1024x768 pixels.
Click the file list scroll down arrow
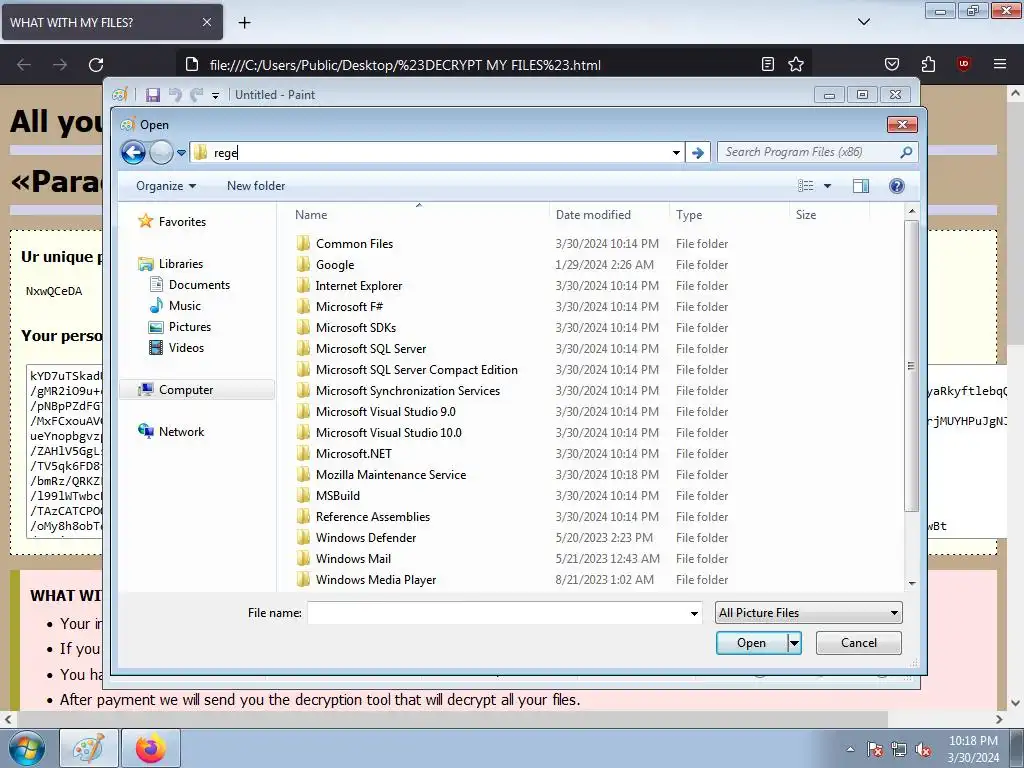point(912,583)
